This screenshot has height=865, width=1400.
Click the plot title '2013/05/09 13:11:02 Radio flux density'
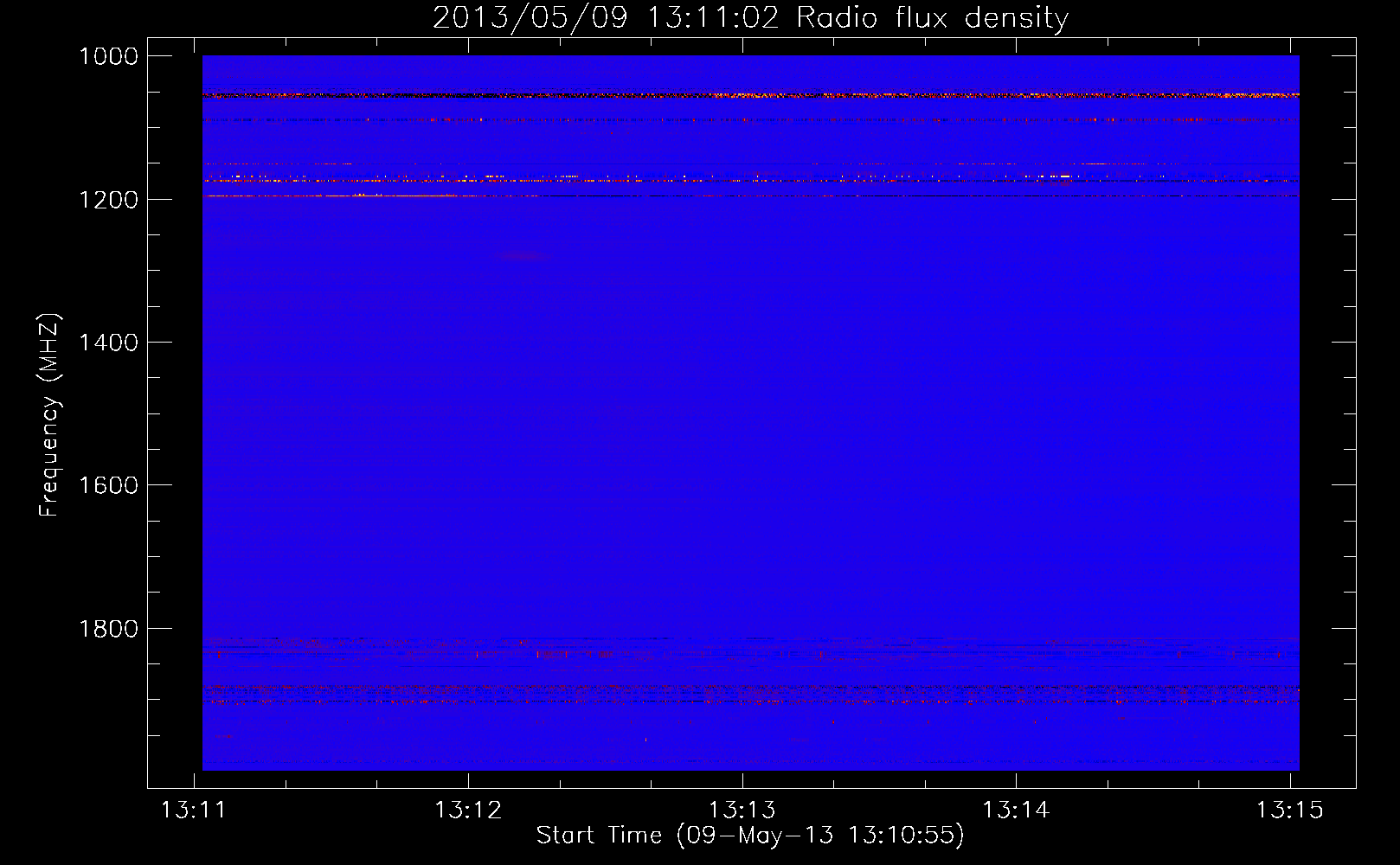(750, 17)
